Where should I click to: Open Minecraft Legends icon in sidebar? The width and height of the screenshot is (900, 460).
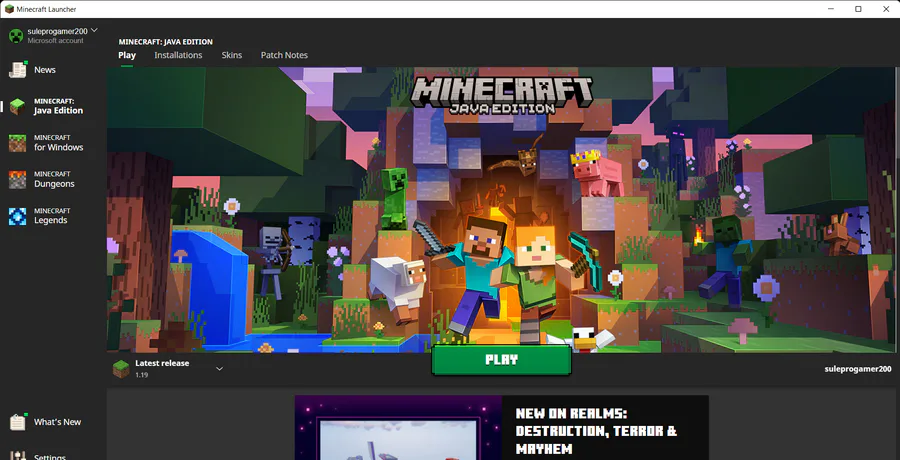(17, 216)
